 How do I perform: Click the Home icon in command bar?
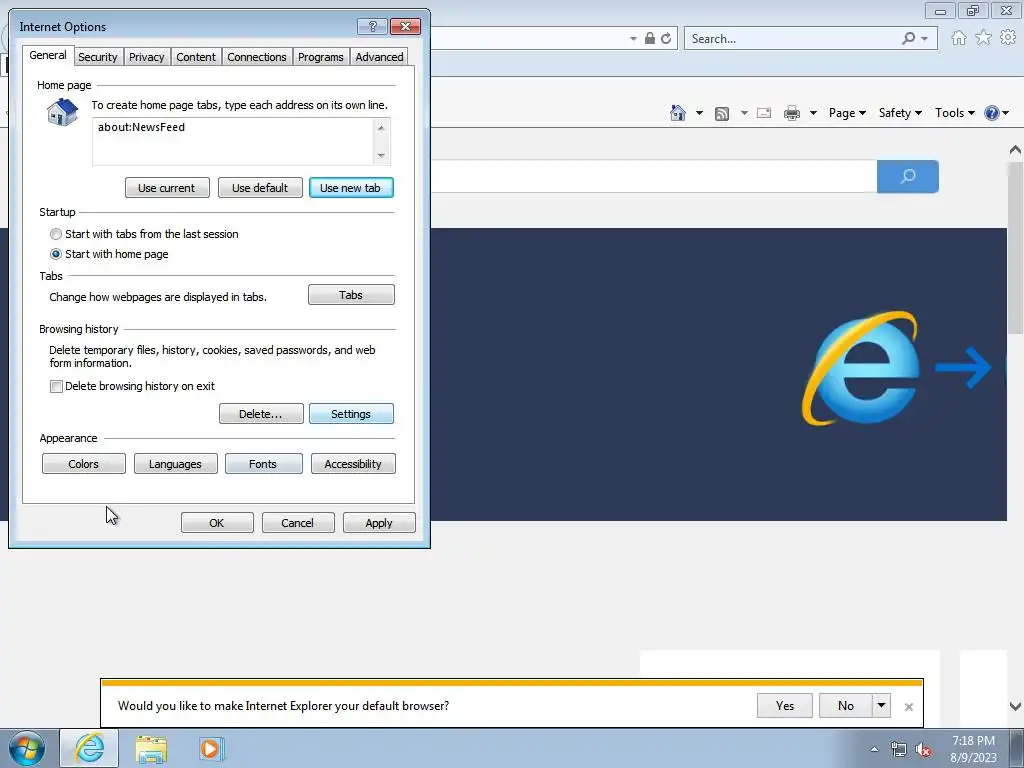tap(678, 113)
